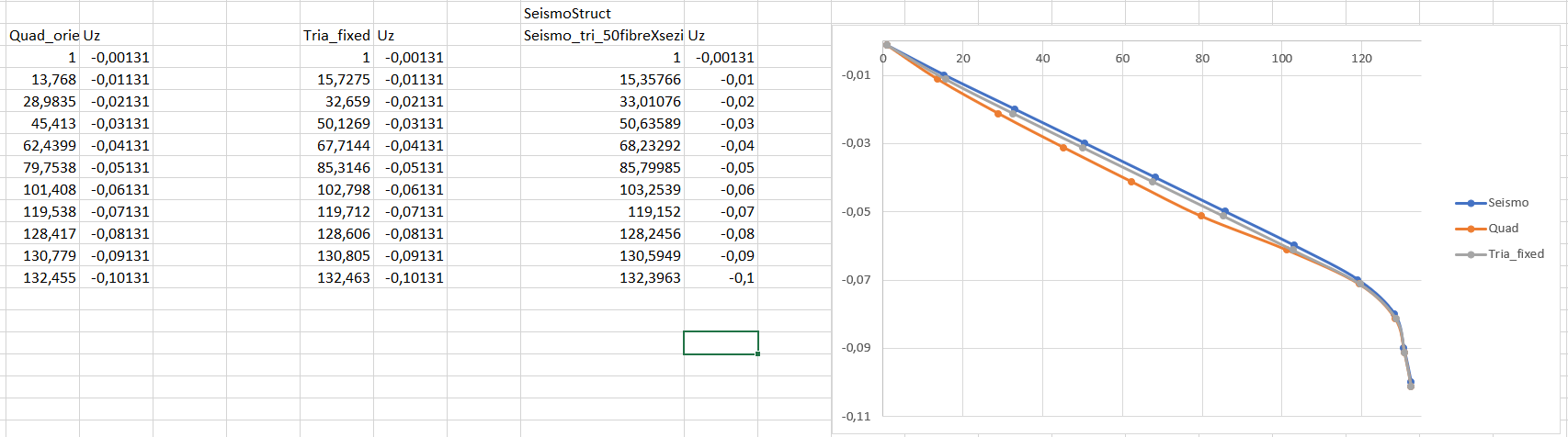
Task: Select cell with value 119,152
Action: click(603, 211)
